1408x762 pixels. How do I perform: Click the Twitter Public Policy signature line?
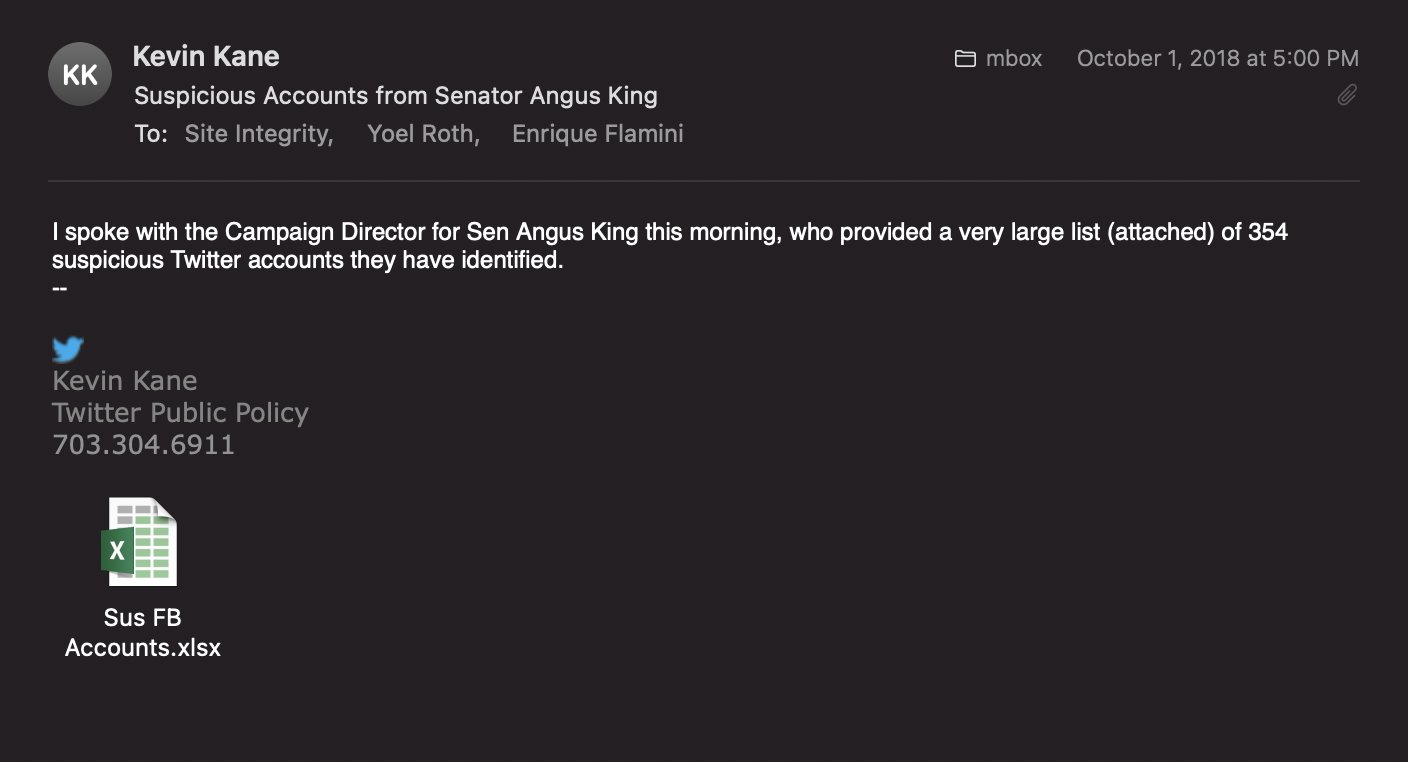pyautogui.click(x=180, y=413)
